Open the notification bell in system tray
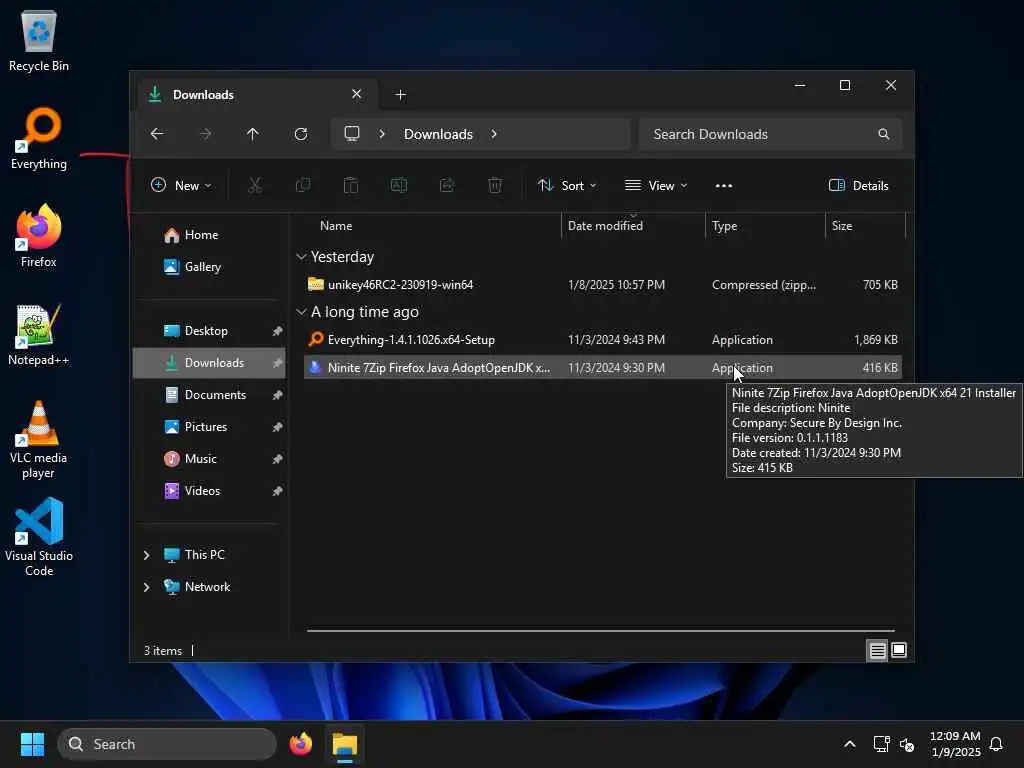The image size is (1024, 768). (996, 744)
